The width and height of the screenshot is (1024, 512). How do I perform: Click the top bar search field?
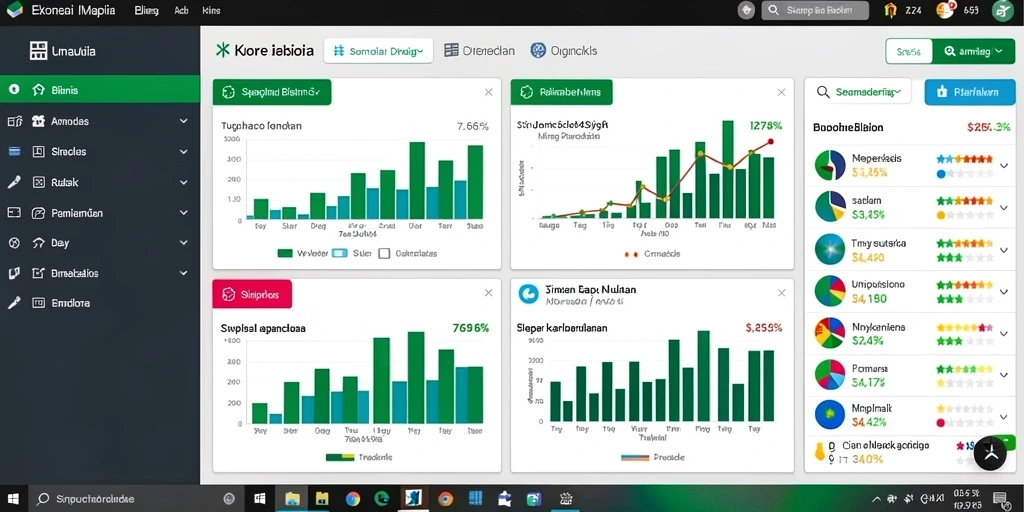(815, 10)
